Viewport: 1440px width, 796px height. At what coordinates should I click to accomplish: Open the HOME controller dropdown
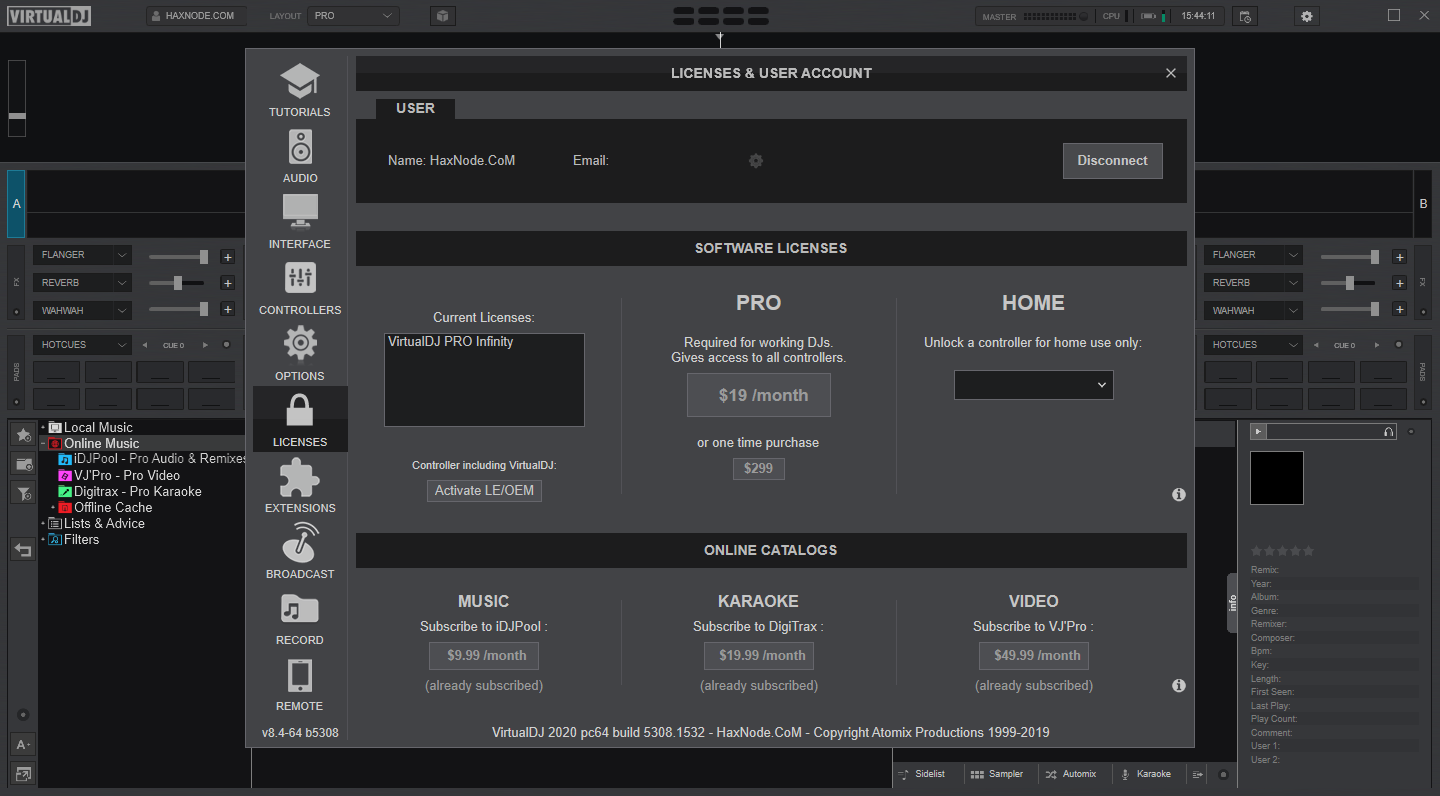(1034, 385)
